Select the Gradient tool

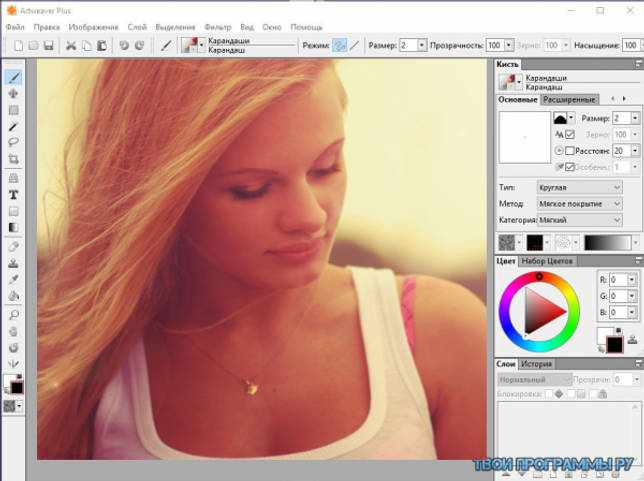click(x=14, y=227)
